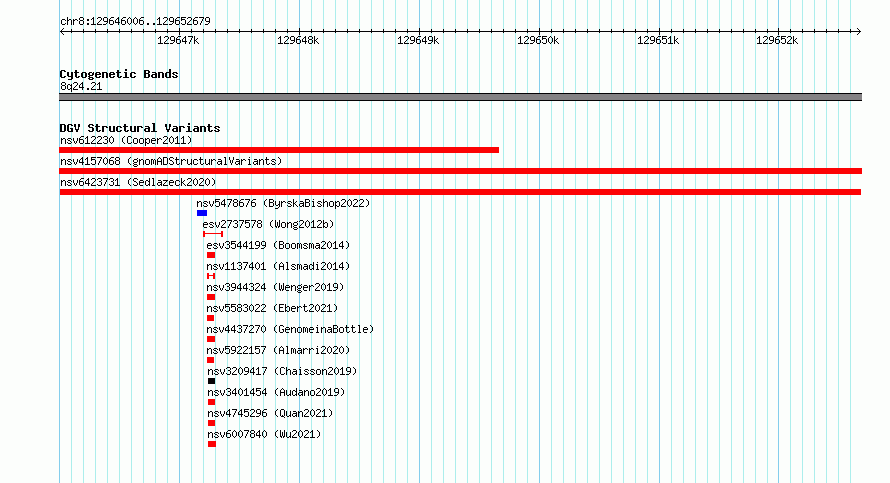
Task: Open esv3544199 (Boomsma2014) label
Action: click(278, 245)
